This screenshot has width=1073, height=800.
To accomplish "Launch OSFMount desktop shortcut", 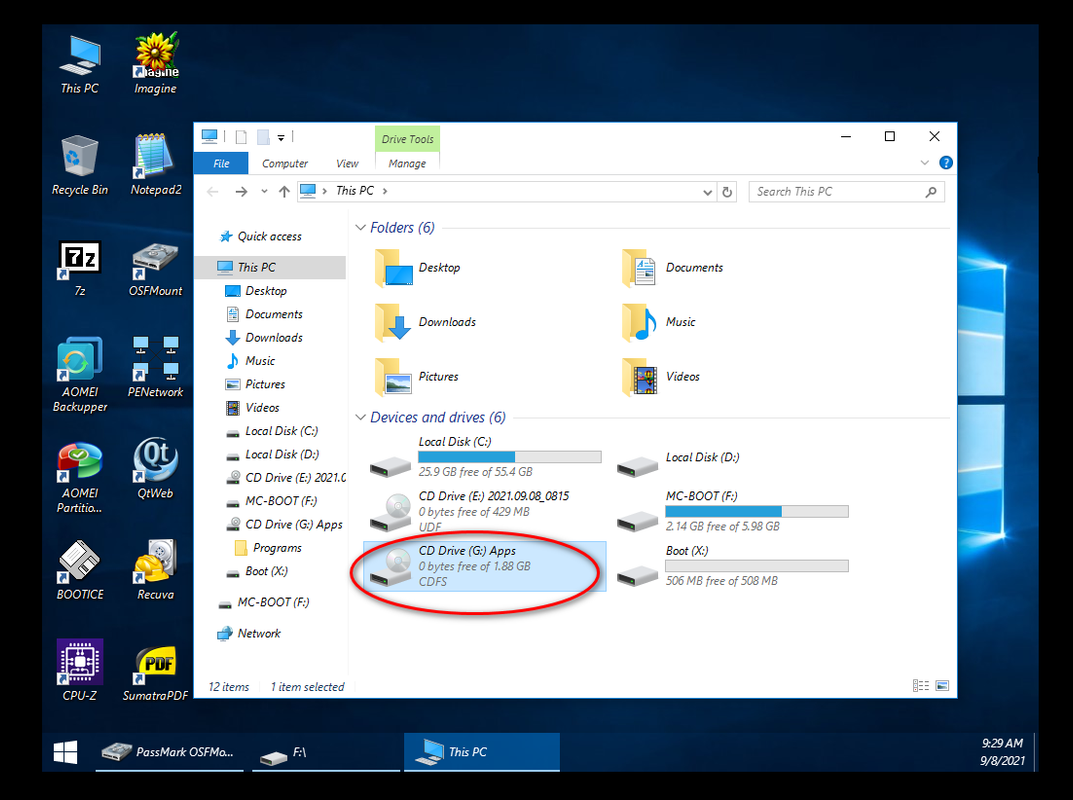I will click(x=155, y=268).
